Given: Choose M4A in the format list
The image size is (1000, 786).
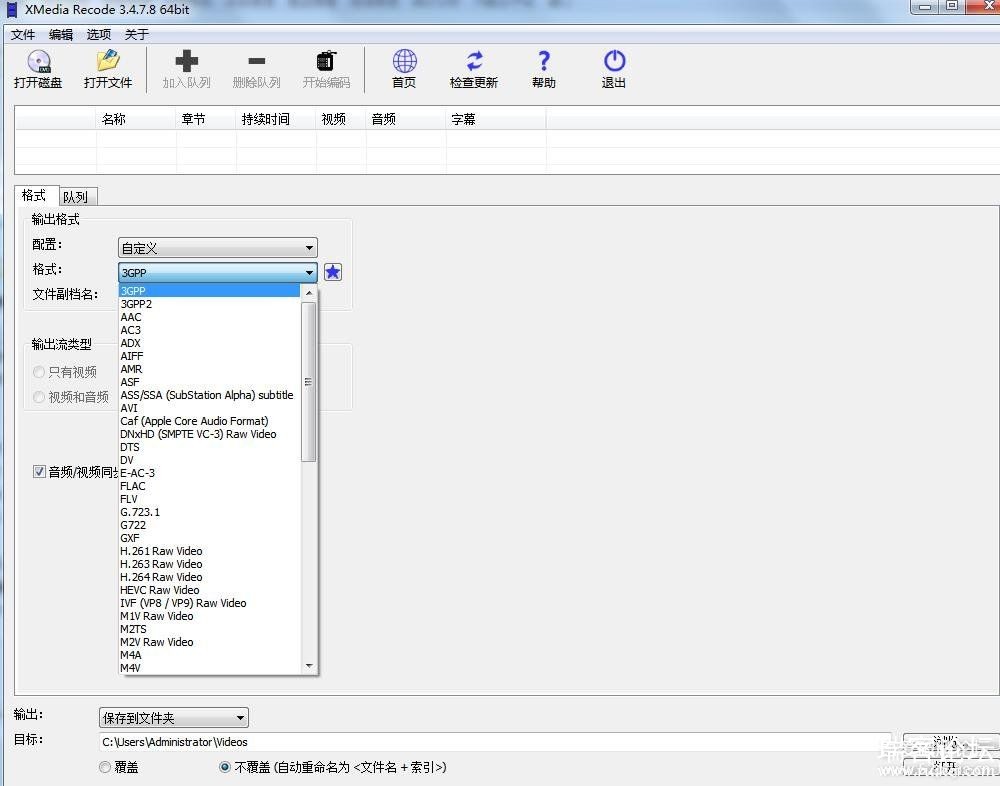Looking at the screenshot, I should point(209,655).
